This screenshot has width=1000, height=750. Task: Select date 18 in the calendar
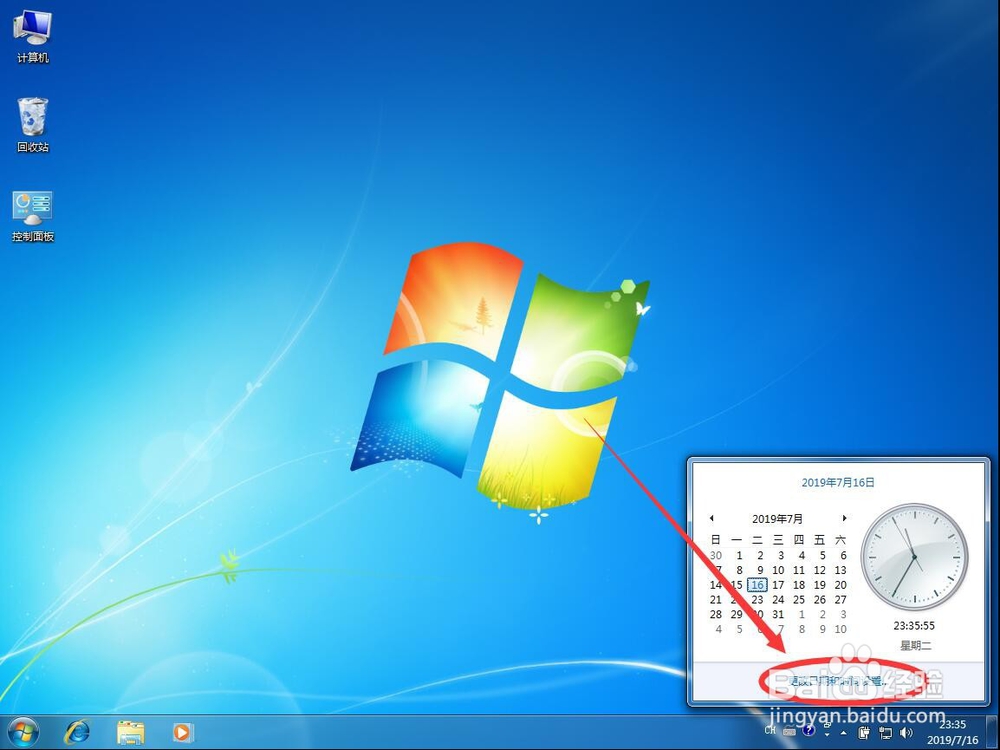point(798,585)
